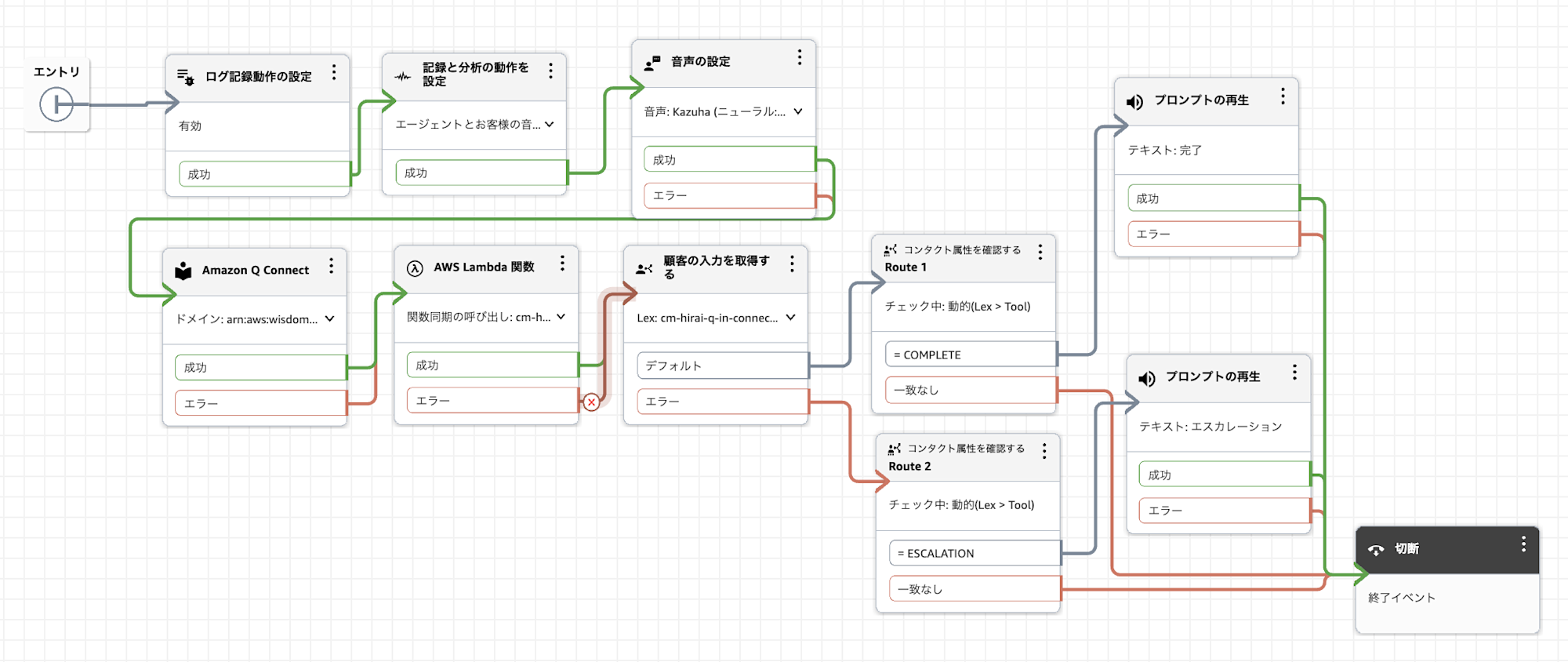Open the 切断 block options menu
The width and height of the screenshot is (1568, 662).
1523,544
